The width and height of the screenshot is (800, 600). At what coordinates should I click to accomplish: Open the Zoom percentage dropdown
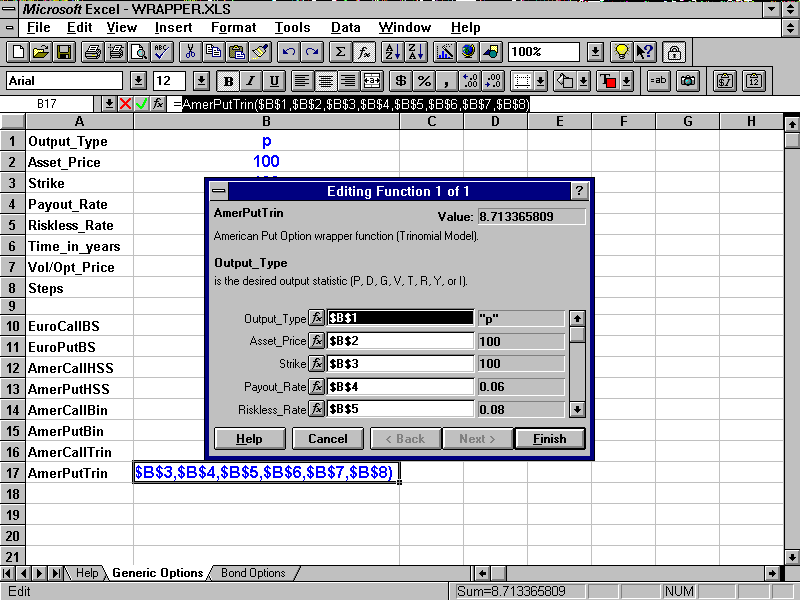click(x=594, y=52)
